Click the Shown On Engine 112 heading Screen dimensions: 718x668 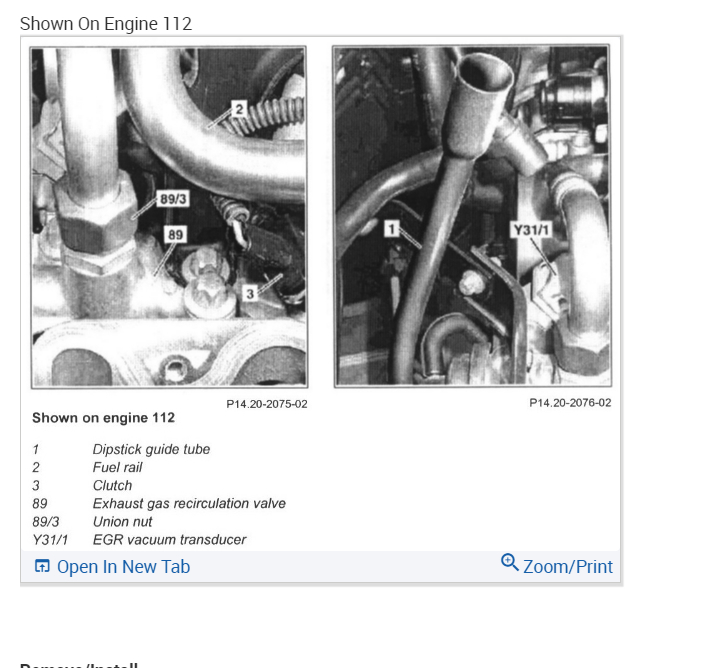[x=106, y=24]
